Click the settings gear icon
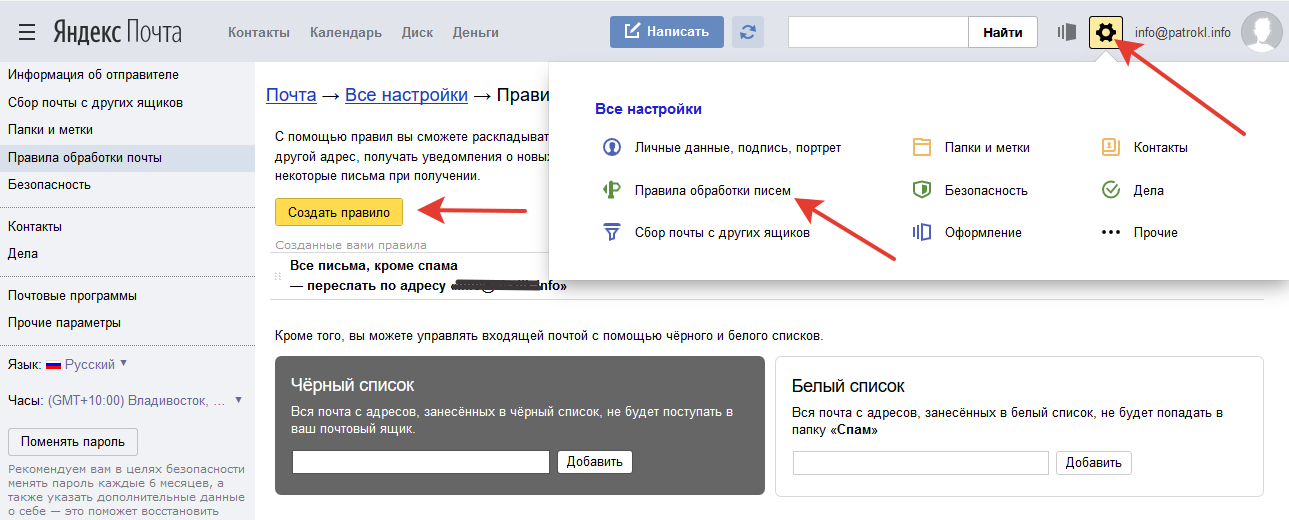1289x520 pixels. click(1106, 32)
